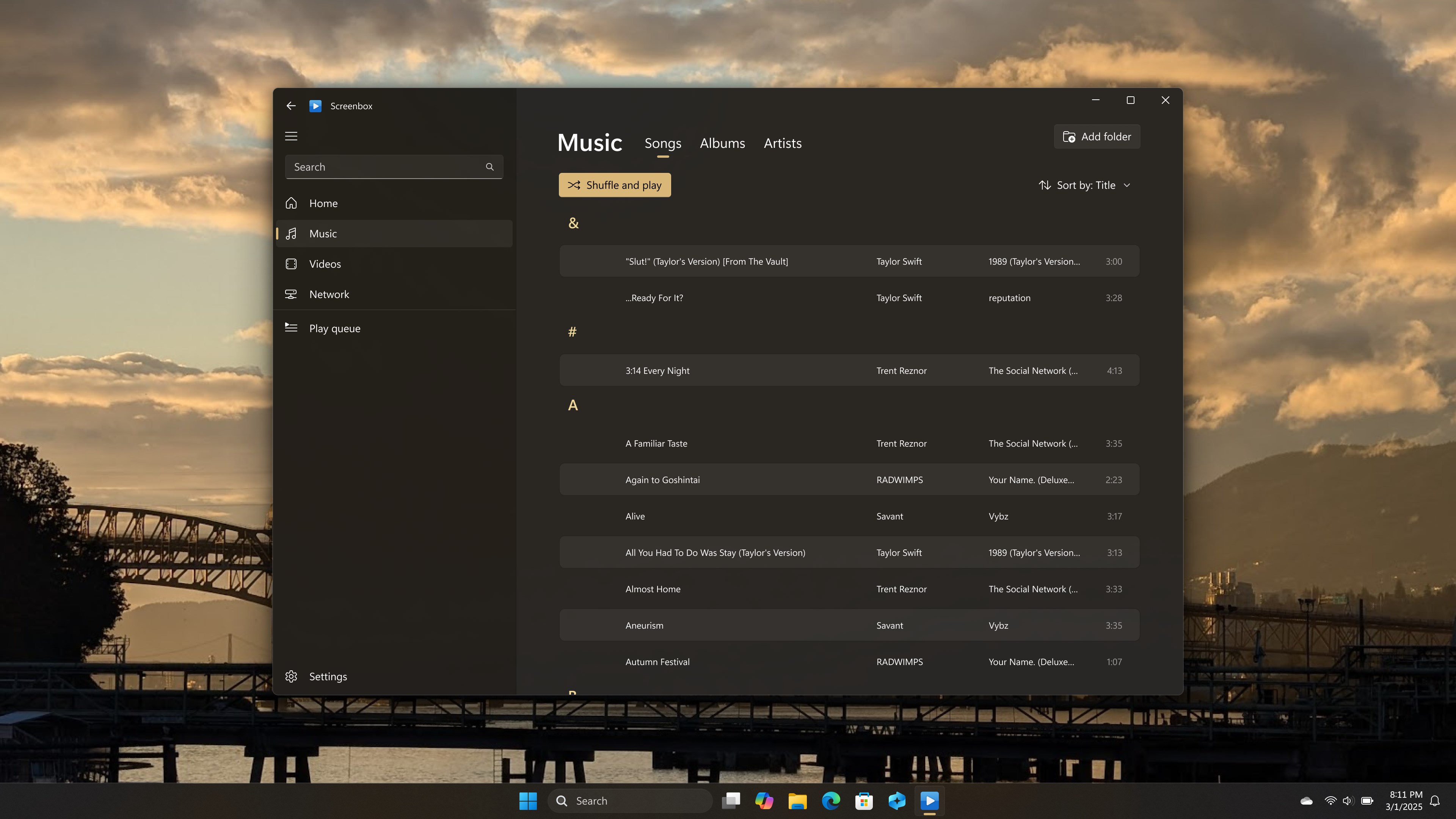Click the back arrow in Screenbox
This screenshot has height=819, width=1456.
tap(290, 106)
